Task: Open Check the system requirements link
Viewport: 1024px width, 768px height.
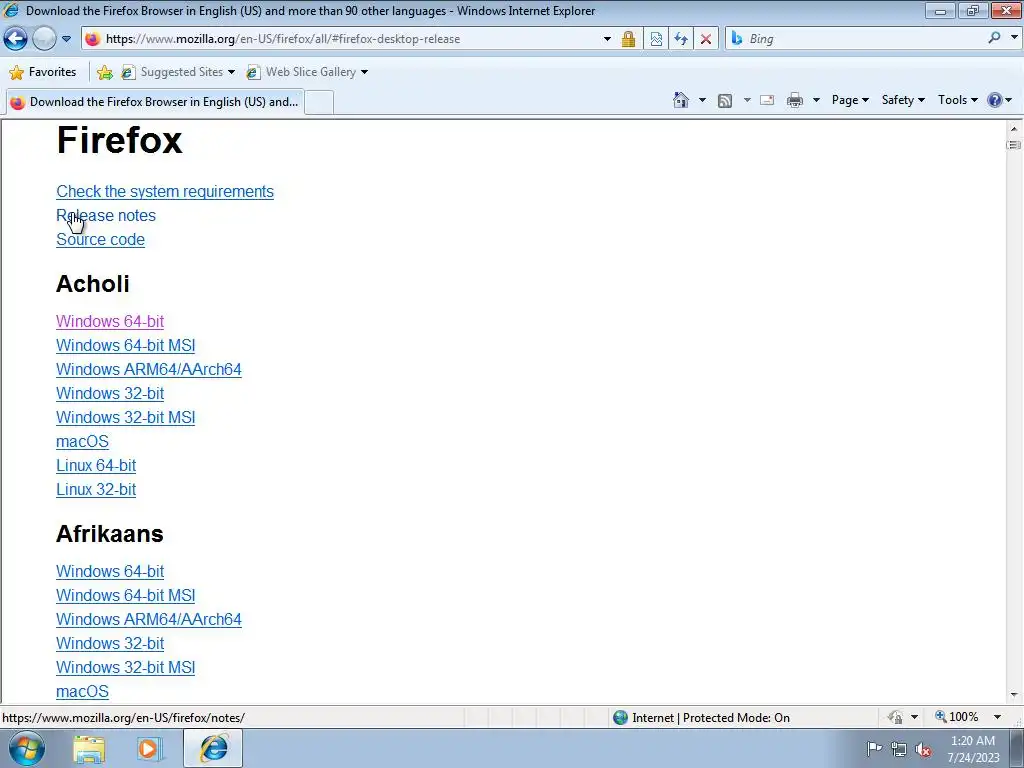Action: (x=165, y=191)
